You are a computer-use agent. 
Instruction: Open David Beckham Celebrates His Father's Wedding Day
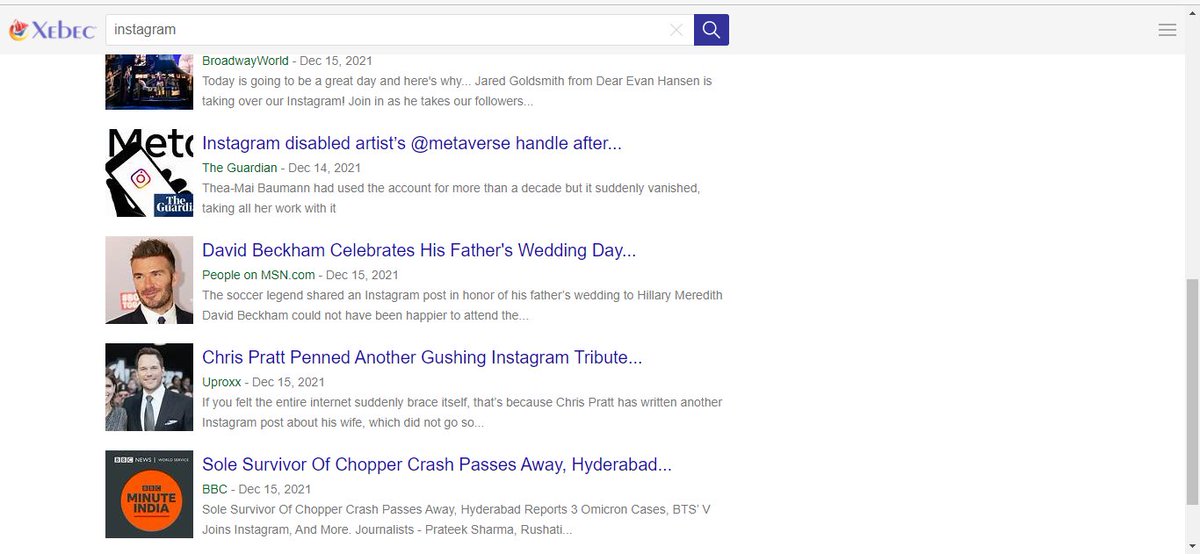419,250
